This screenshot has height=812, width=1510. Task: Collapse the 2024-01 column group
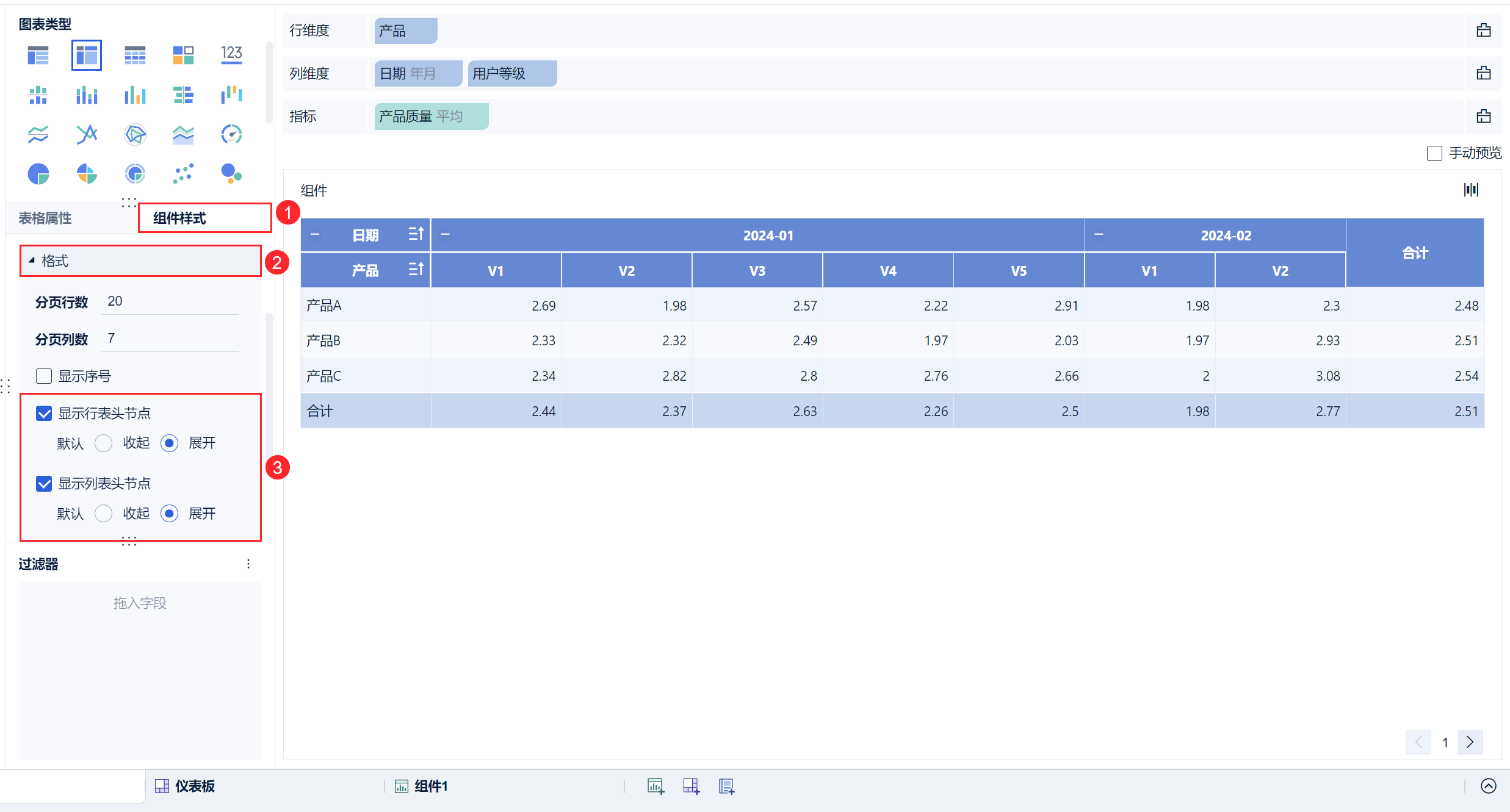(446, 235)
